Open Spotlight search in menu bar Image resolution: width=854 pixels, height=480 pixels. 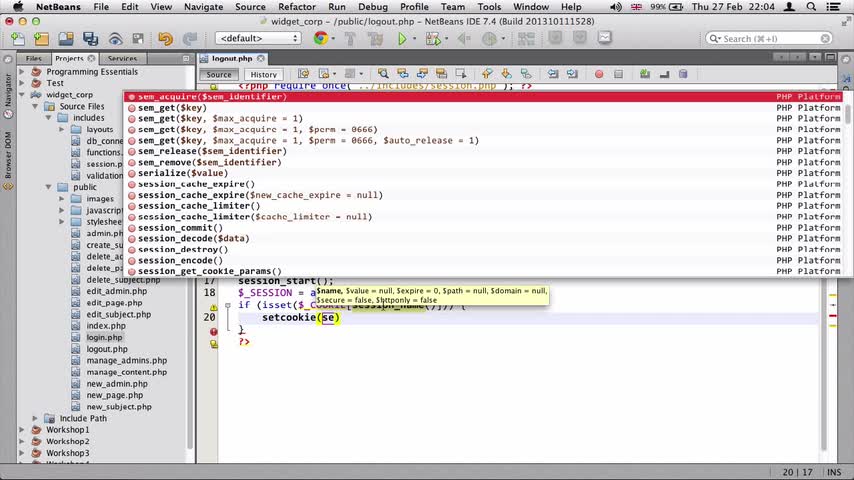[x=811, y=7]
